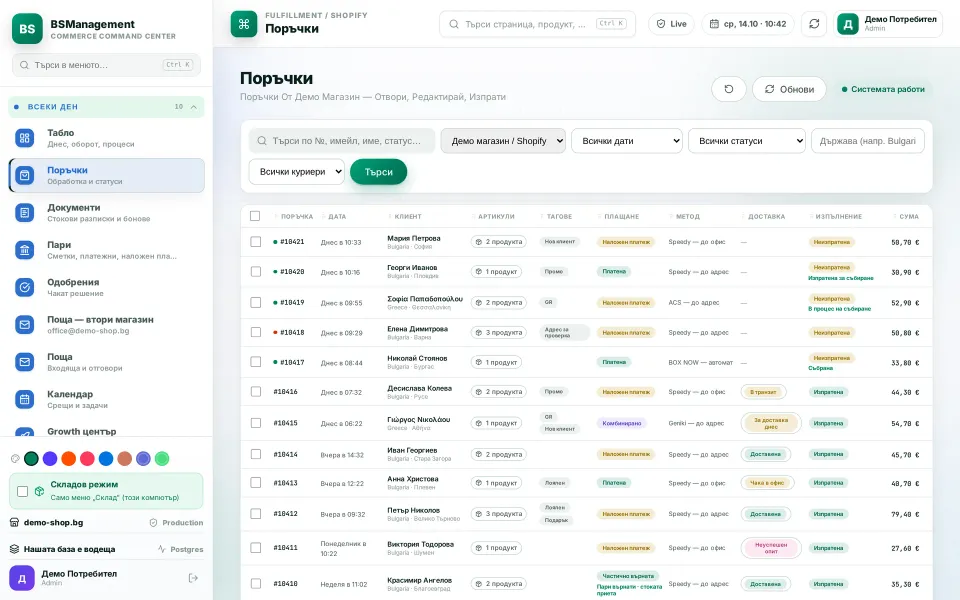Click the Пари bank icon

(x=24, y=250)
